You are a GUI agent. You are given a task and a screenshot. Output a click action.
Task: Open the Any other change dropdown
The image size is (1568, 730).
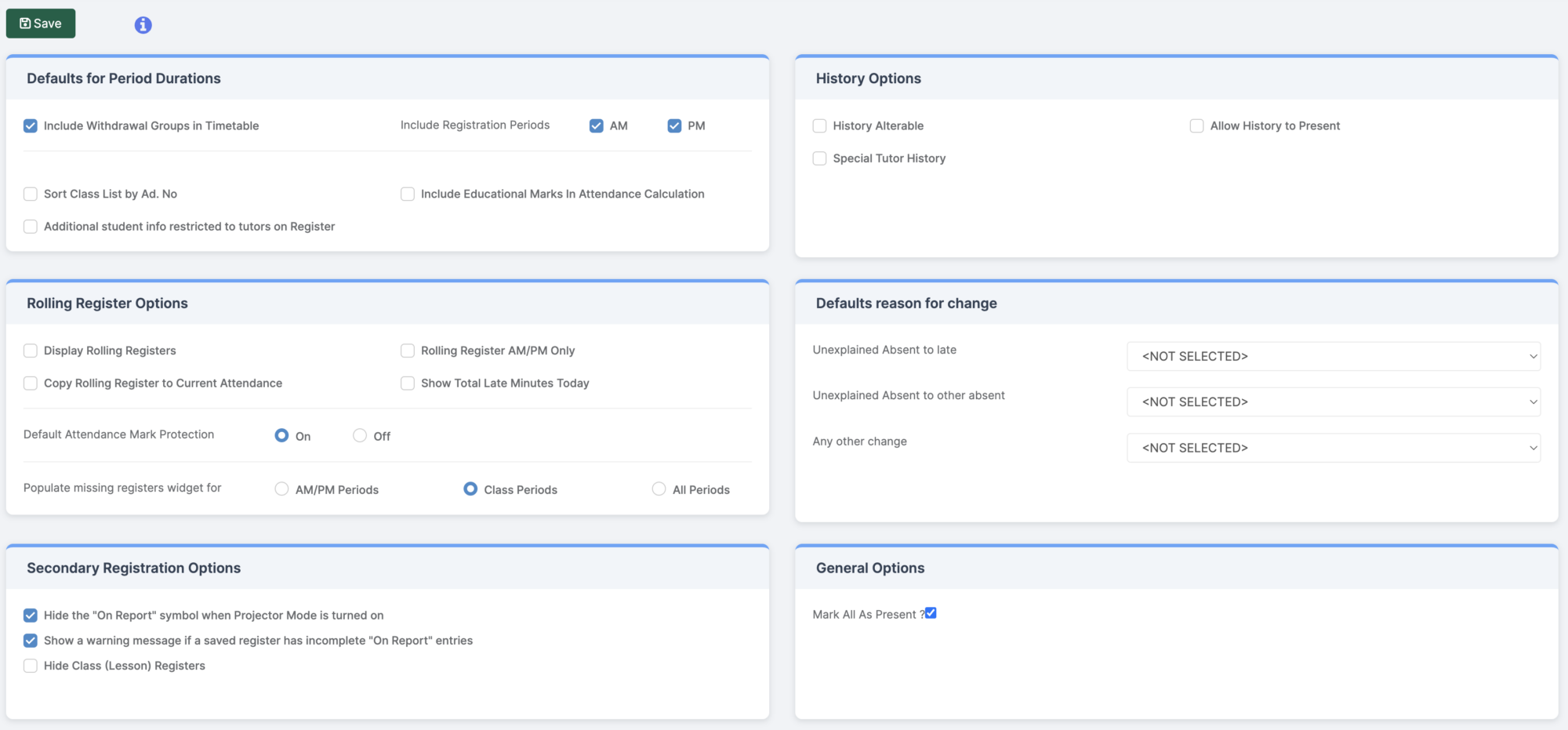(x=1333, y=448)
